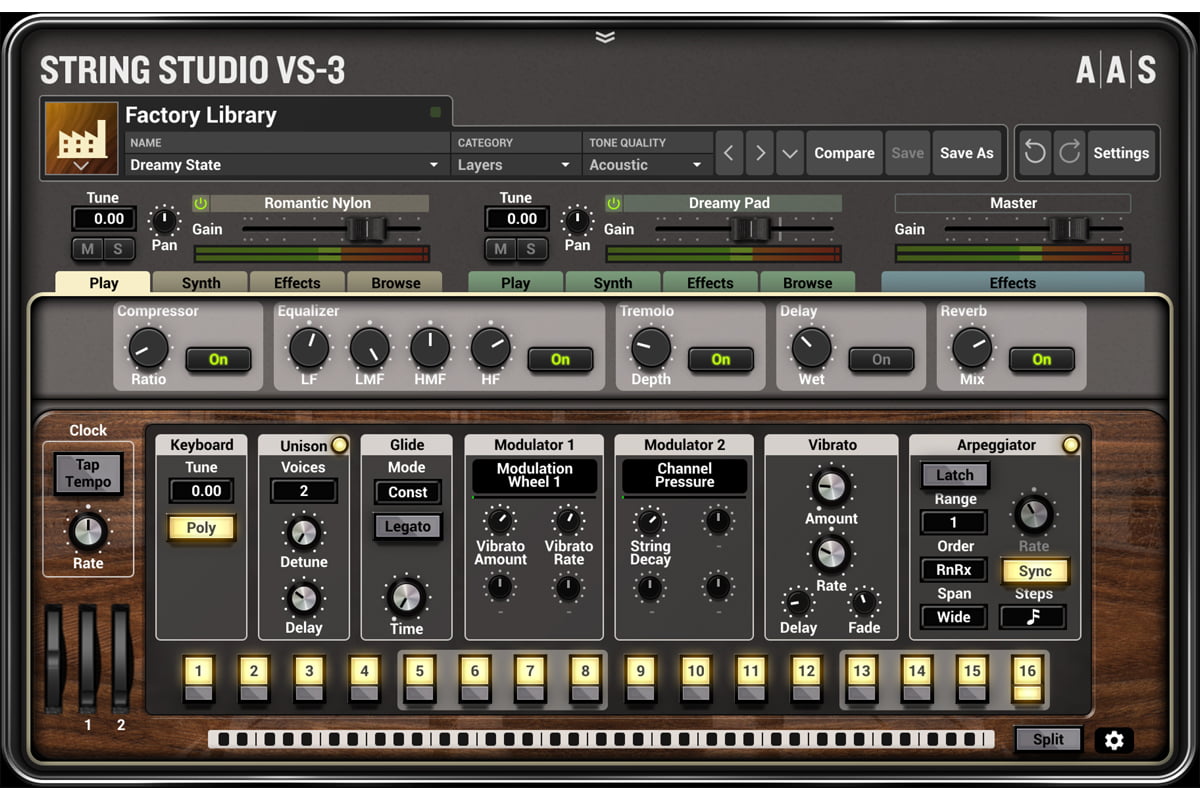Click the Unison Detune knob

[303, 532]
